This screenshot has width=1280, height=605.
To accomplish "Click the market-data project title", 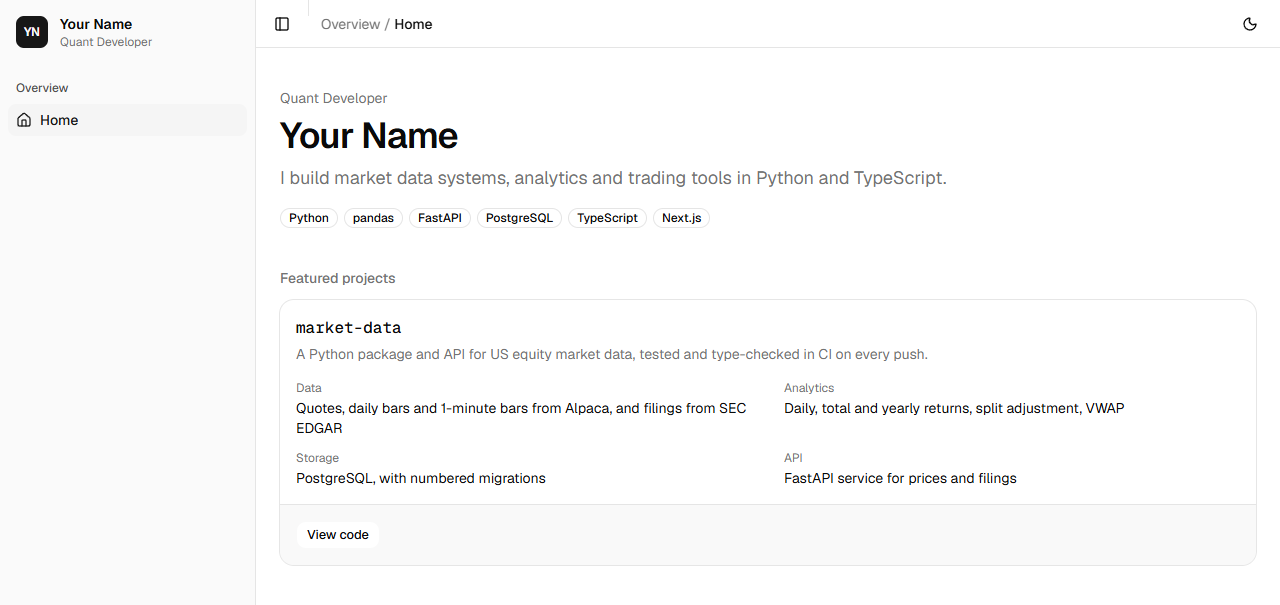I will (349, 328).
